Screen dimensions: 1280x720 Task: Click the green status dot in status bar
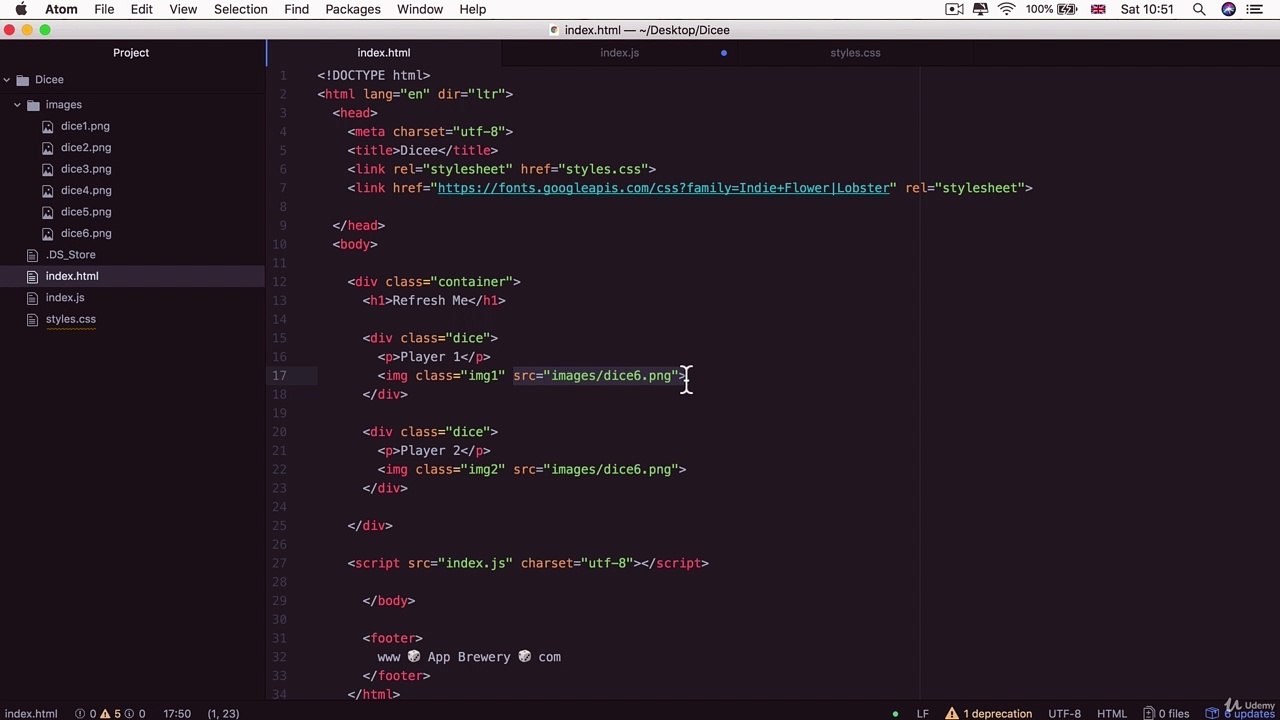pos(895,714)
